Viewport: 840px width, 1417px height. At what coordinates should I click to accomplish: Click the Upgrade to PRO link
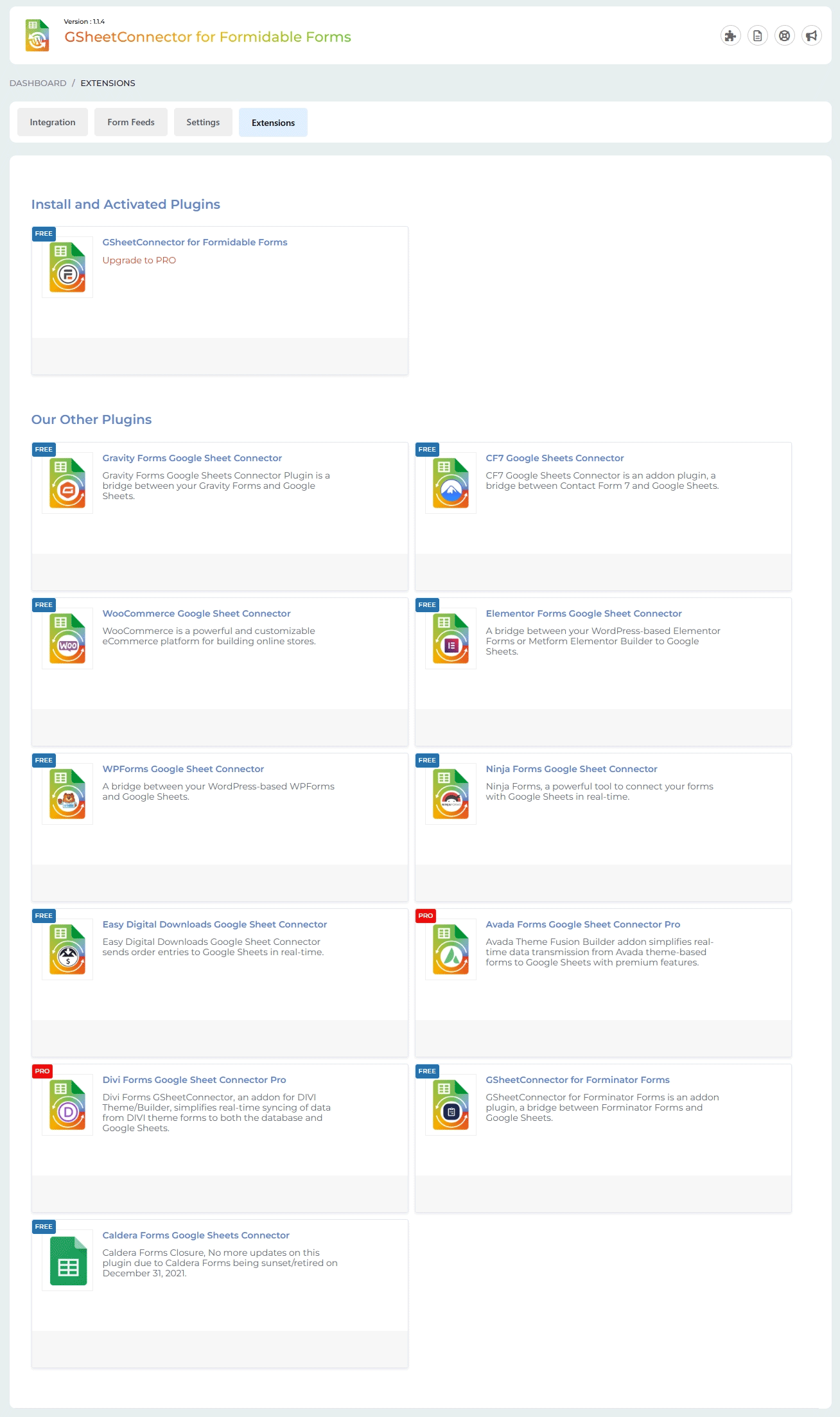tap(139, 260)
